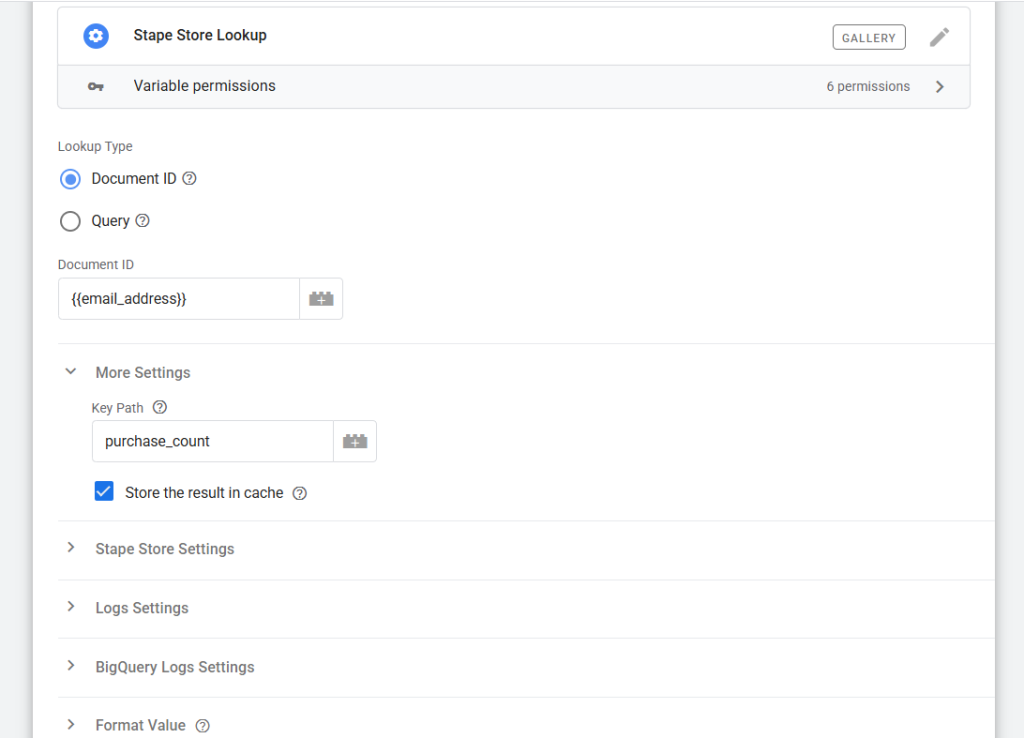Select the Query lookup type
The height and width of the screenshot is (738, 1024).
[70, 221]
